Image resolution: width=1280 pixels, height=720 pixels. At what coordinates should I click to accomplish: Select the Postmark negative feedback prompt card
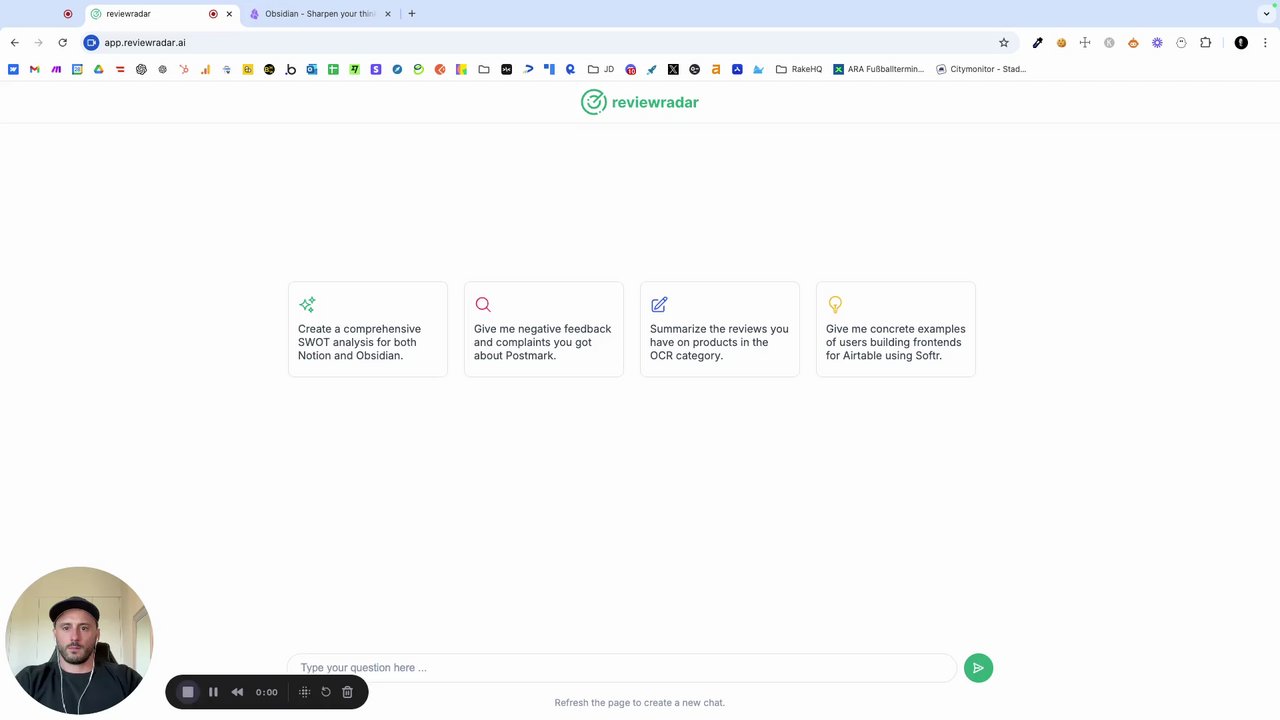[x=544, y=329]
